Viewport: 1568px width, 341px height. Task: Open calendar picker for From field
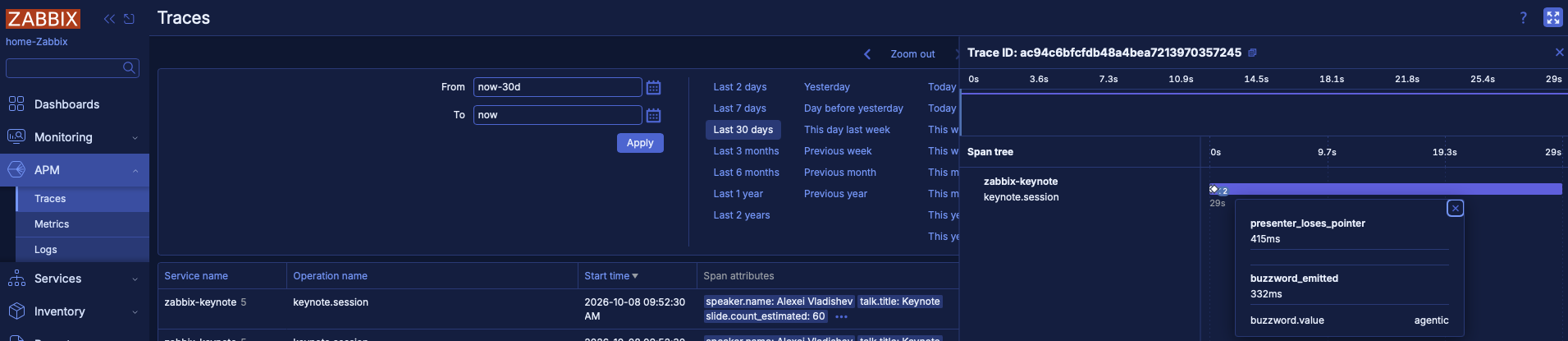point(653,87)
